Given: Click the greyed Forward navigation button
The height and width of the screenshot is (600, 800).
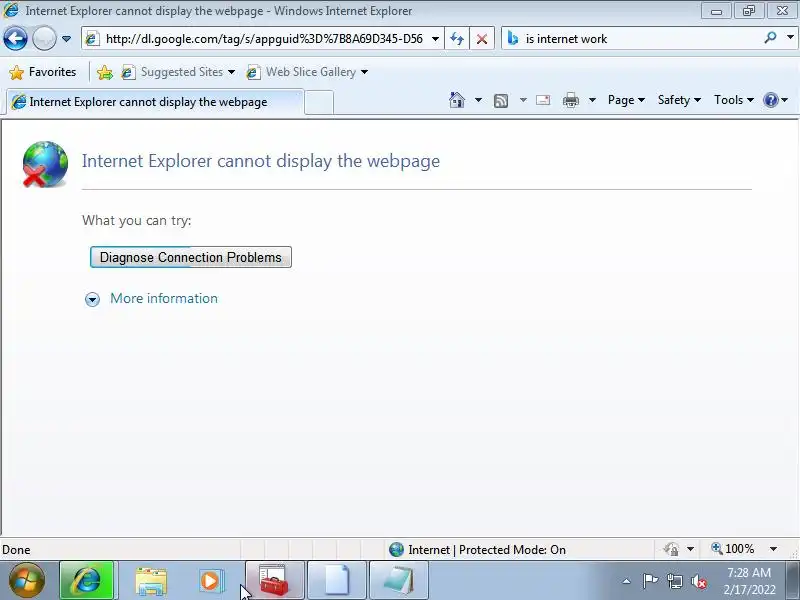Looking at the screenshot, I should pos(44,39).
